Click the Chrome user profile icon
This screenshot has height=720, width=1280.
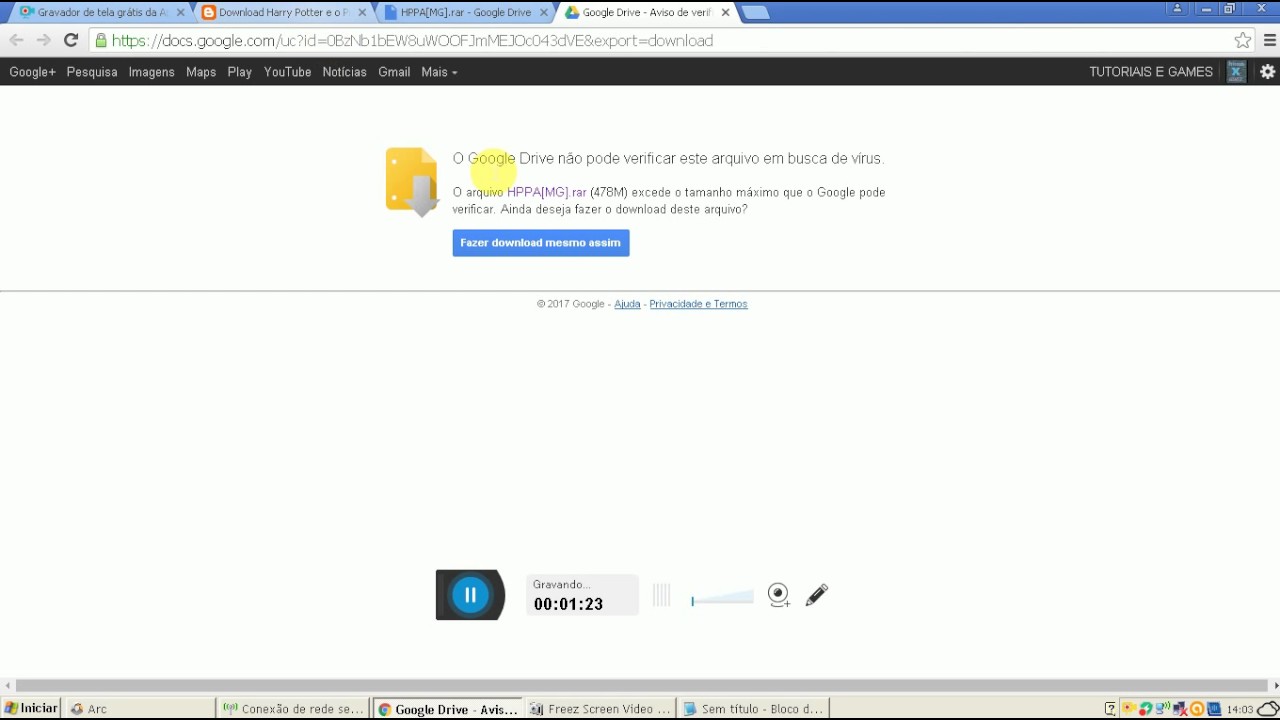coord(1177,9)
